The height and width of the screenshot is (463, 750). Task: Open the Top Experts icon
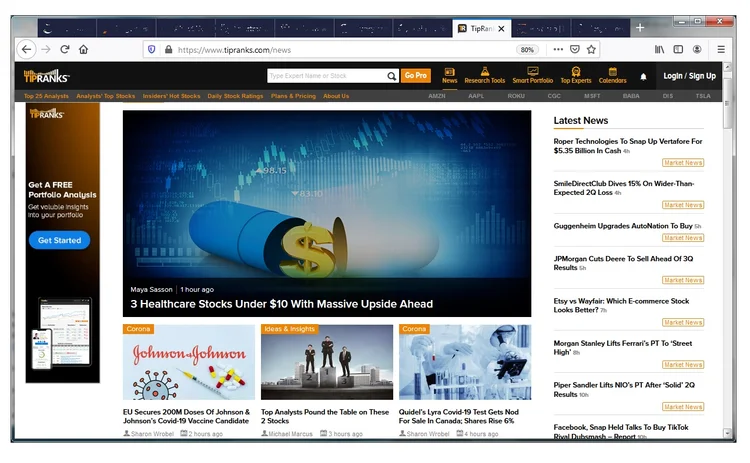(576, 76)
